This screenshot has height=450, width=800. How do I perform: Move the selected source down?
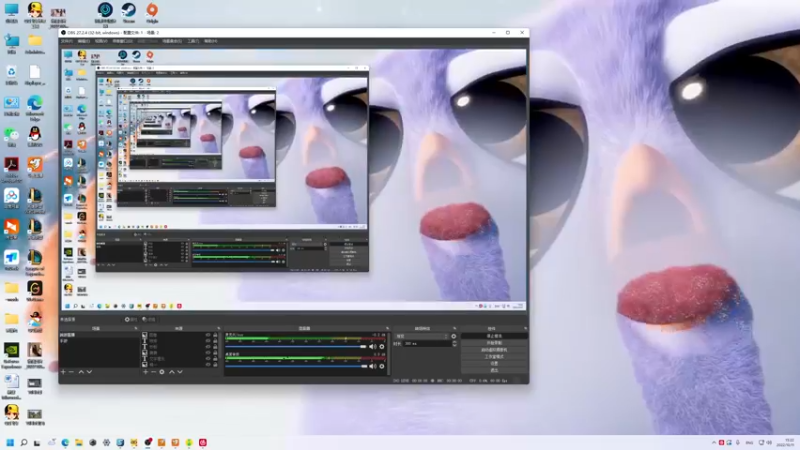click(x=180, y=372)
